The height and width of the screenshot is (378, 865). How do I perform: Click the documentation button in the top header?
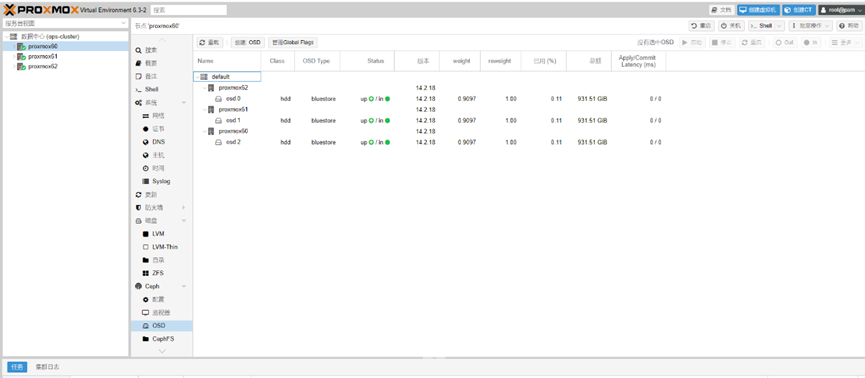[x=722, y=10]
